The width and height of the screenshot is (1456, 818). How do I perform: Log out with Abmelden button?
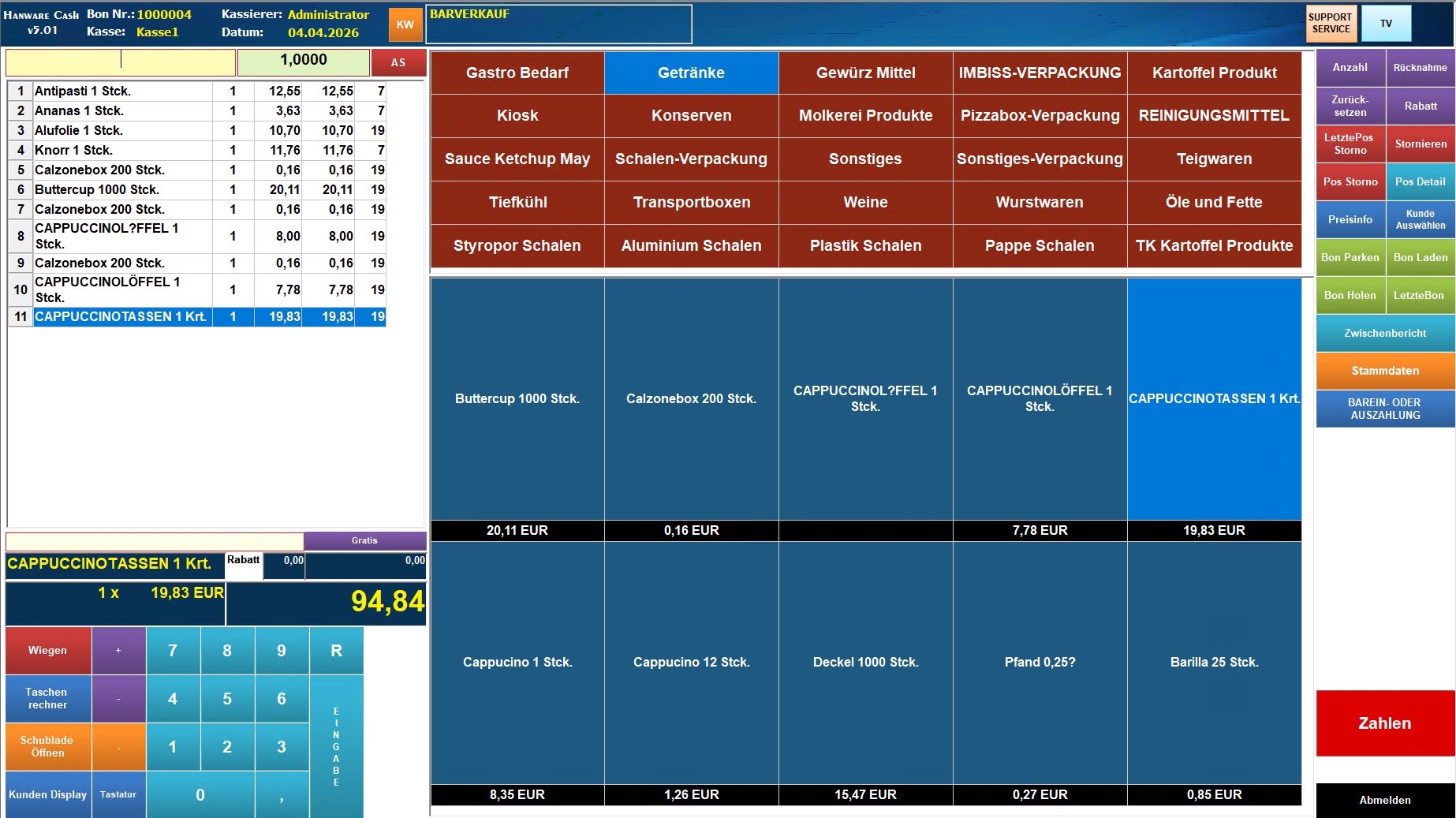(x=1385, y=800)
